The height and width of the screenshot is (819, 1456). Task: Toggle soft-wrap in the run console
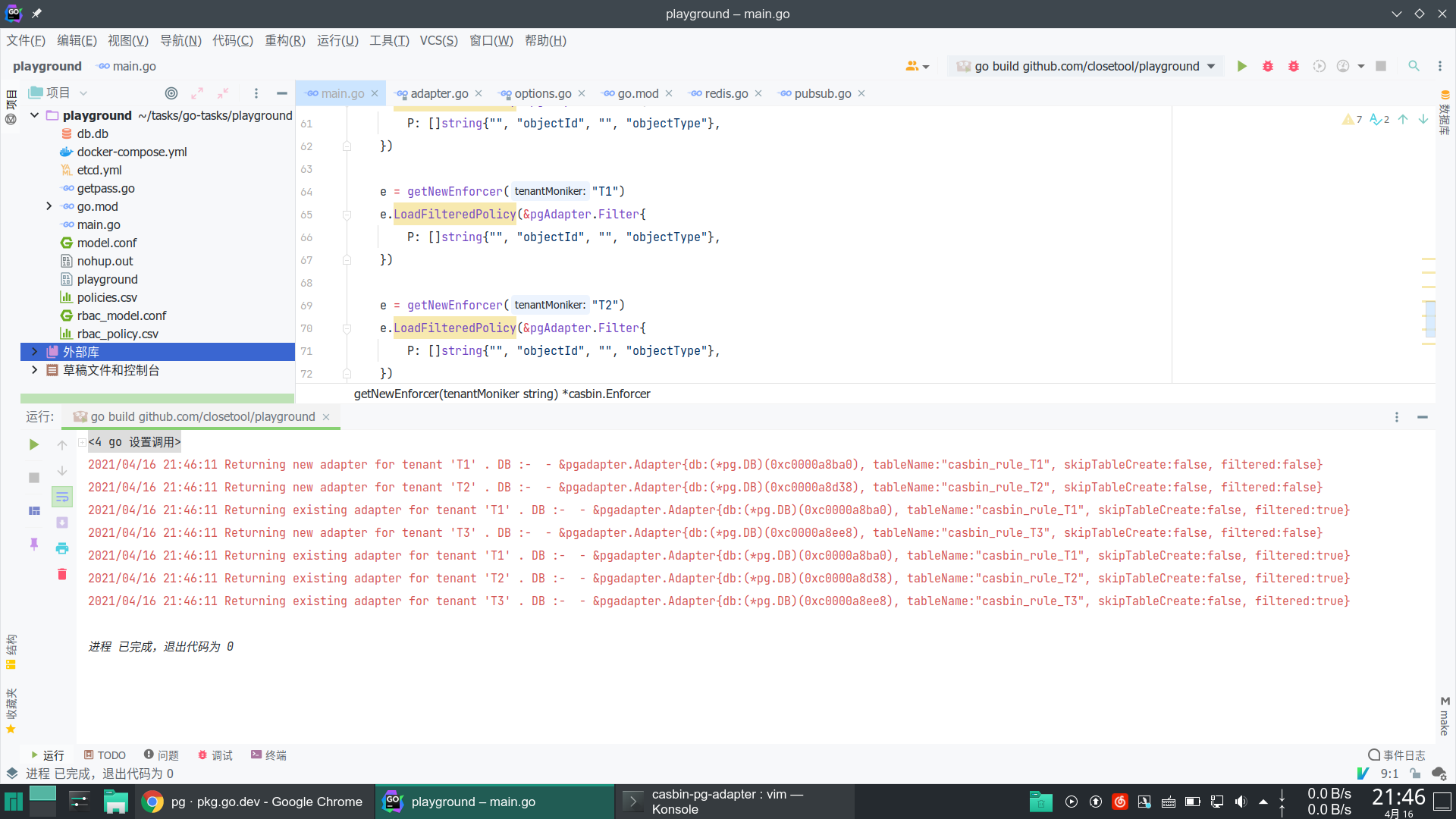pyautogui.click(x=62, y=497)
